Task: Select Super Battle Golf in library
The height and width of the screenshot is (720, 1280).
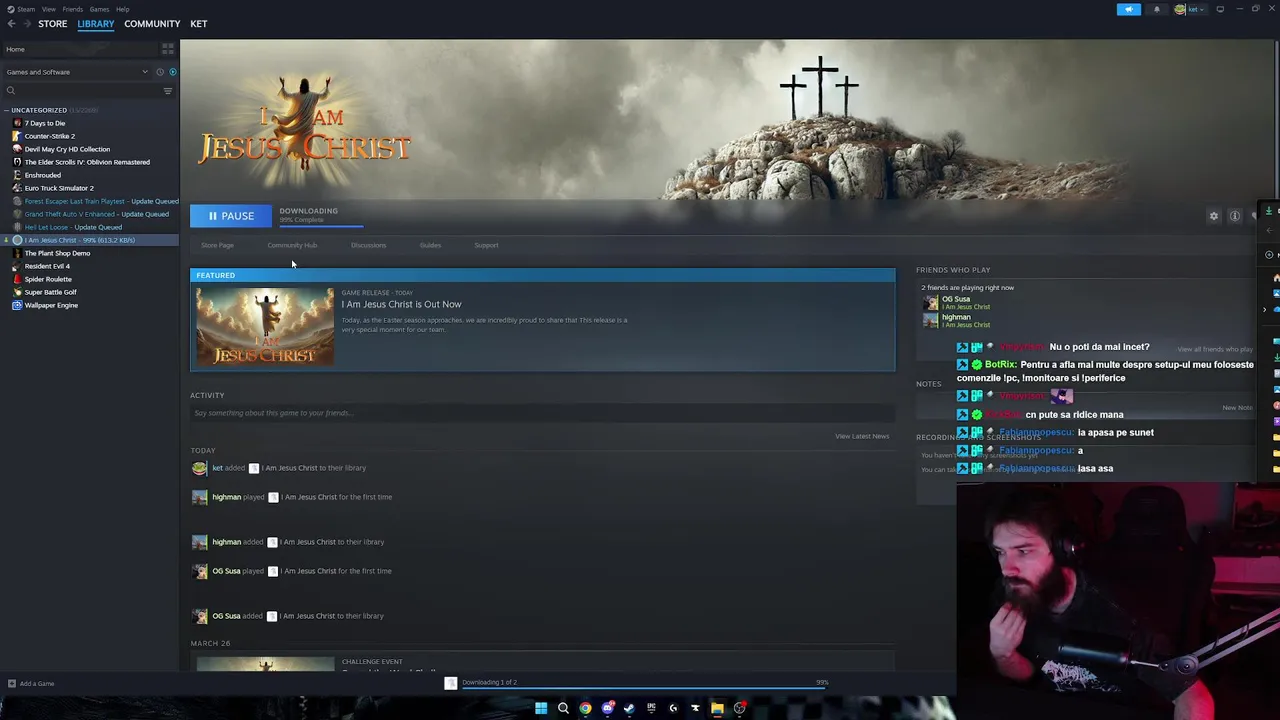Action: point(50,292)
